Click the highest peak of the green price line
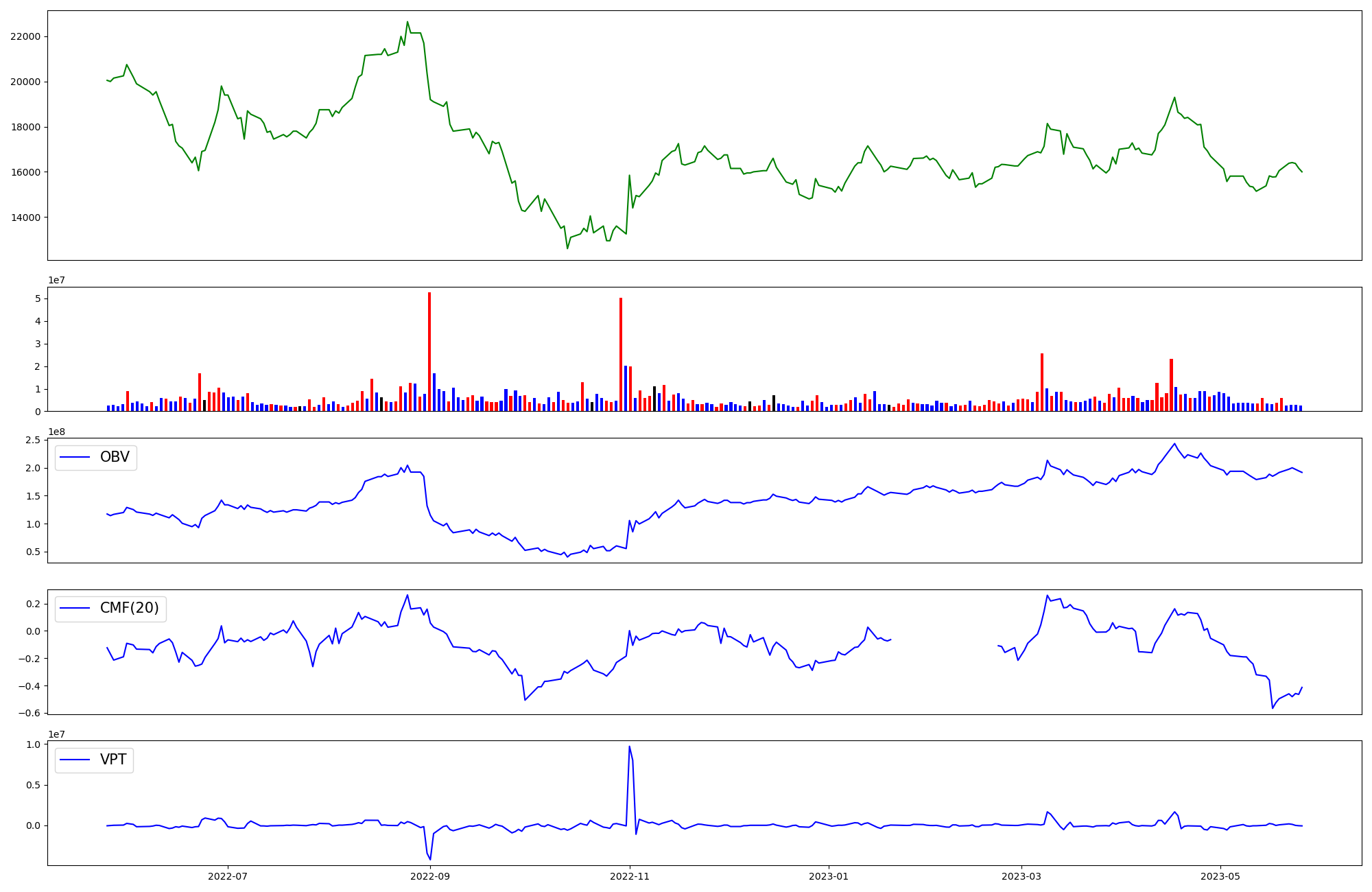Viewport: 1372px width, 892px height. point(407,22)
